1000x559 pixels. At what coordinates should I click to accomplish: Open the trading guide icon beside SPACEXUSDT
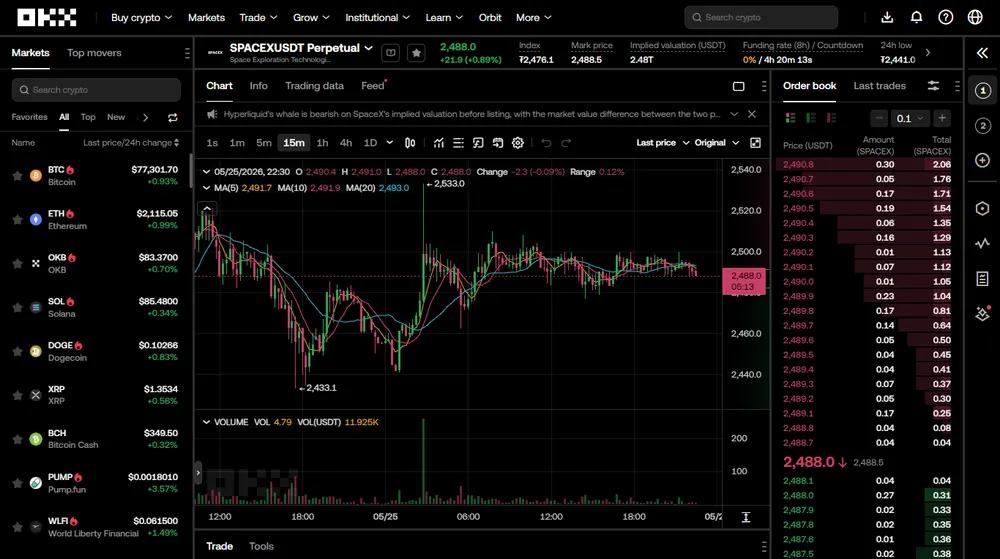click(x=391, y=53)
